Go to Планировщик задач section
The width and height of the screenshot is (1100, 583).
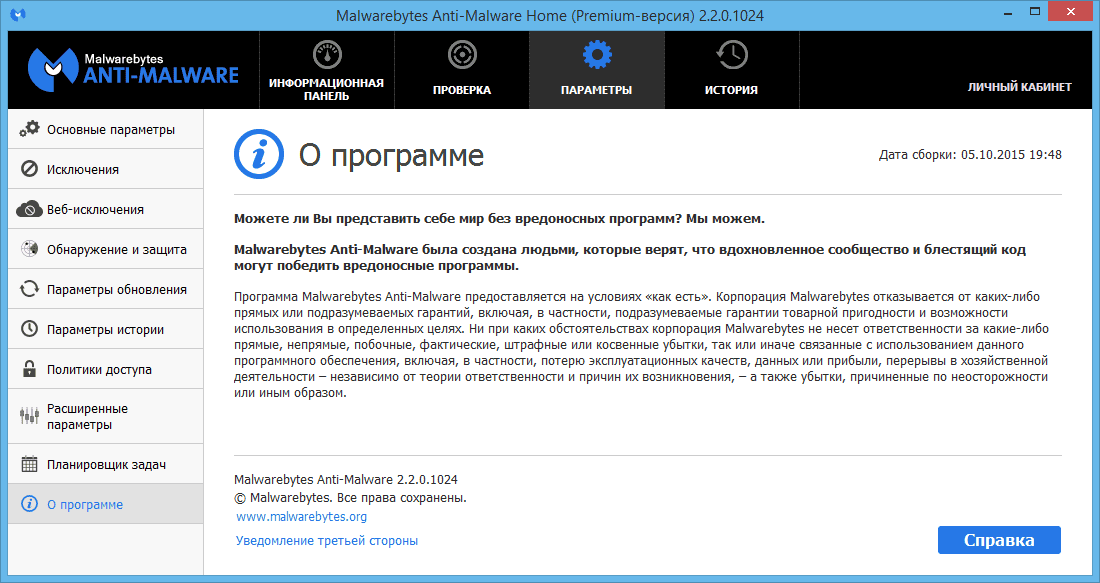tap(106, 464)
